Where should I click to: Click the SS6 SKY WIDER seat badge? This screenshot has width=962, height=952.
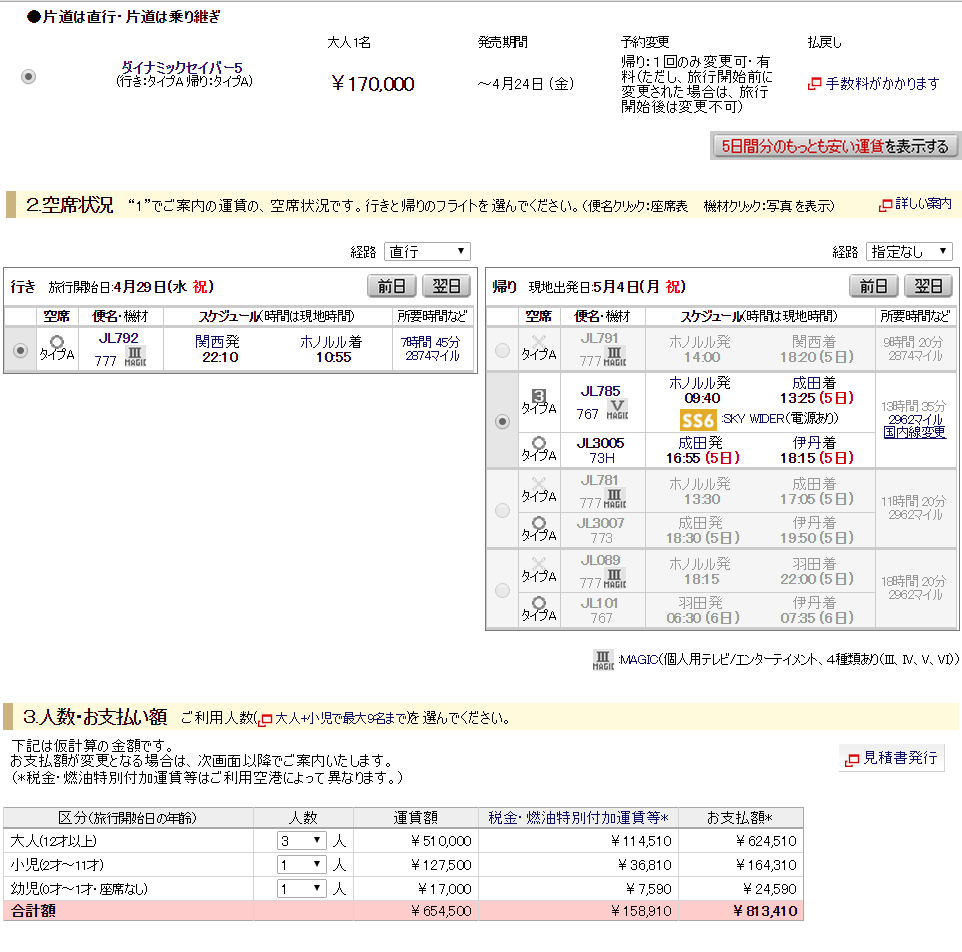point(698,420)
